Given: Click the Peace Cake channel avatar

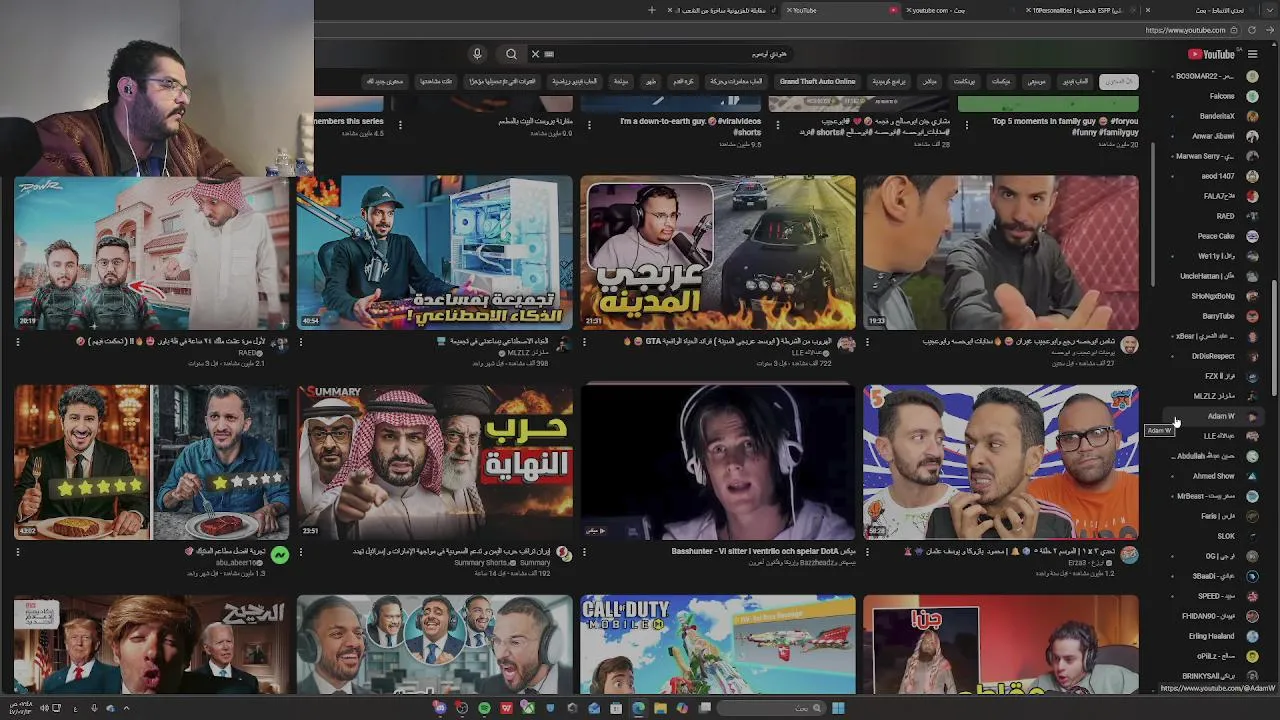Looking at the screenshot, I should tap(1252, 236).
